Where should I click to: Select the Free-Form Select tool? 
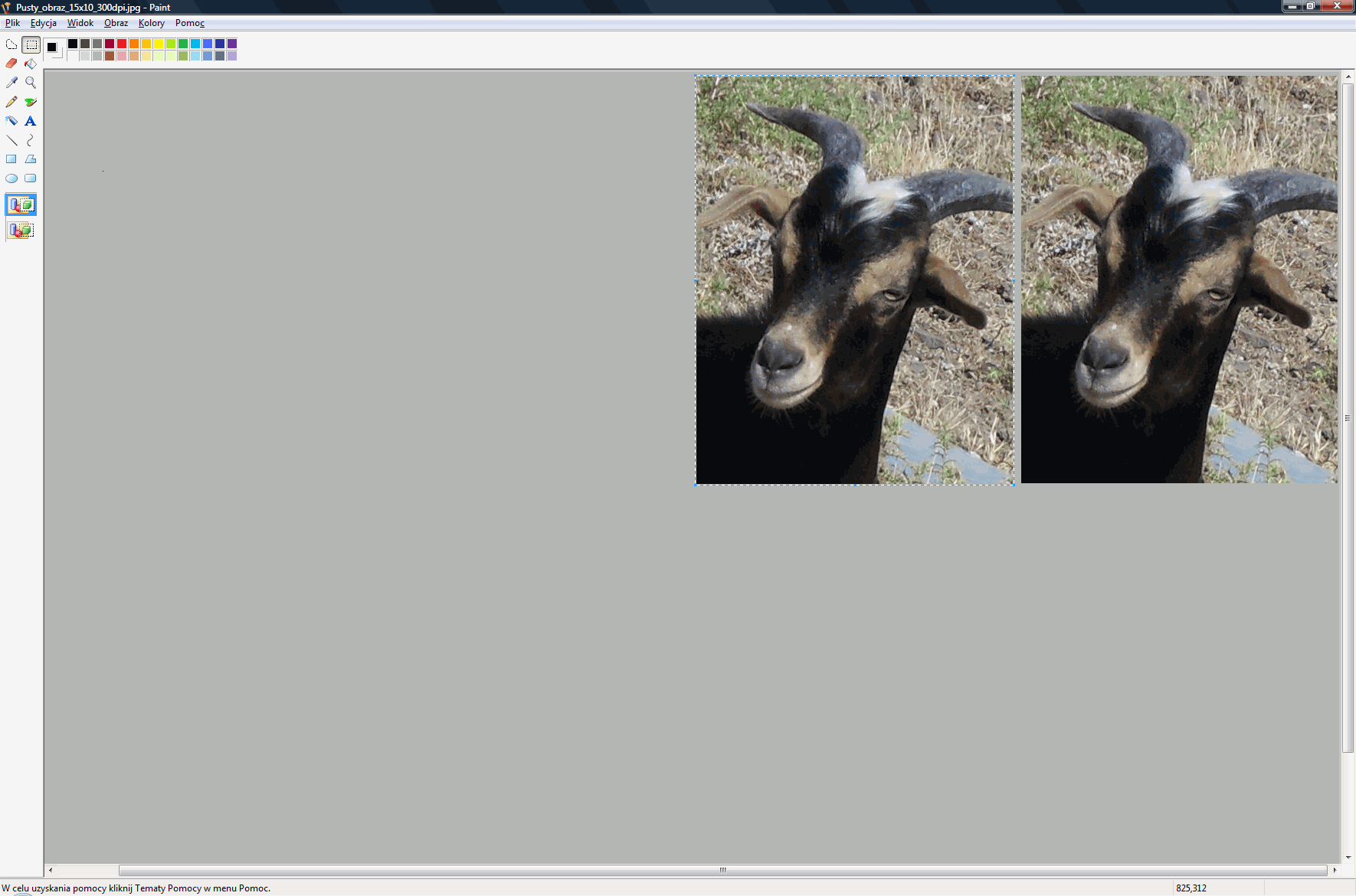coord(11,44)
